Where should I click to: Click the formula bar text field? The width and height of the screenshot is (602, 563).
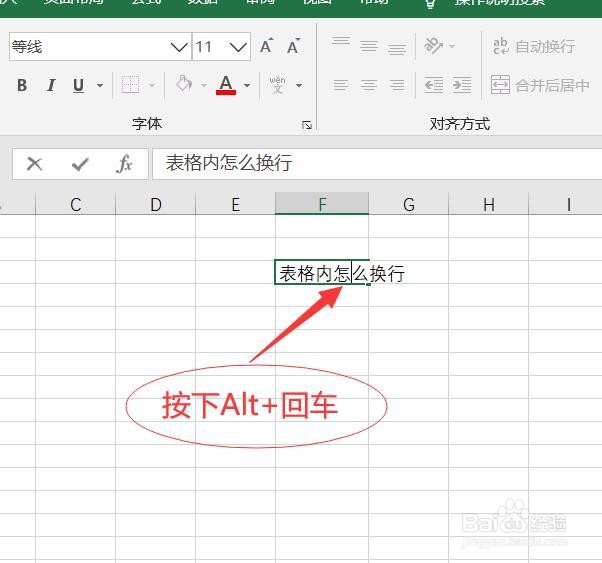point(377,164)
